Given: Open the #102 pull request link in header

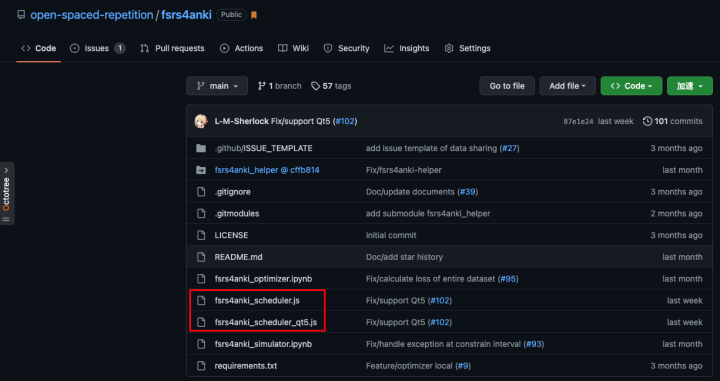Looking at the screenshot, I should click(345, 121).
